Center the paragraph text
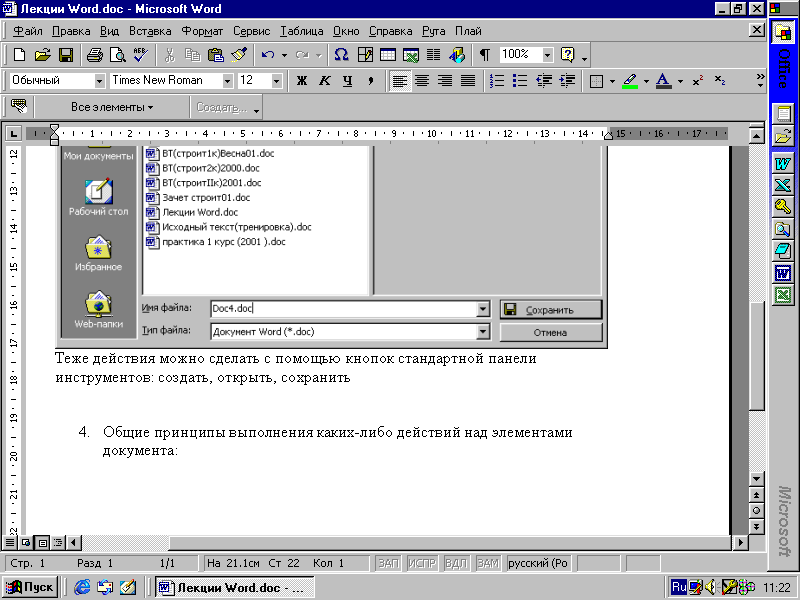Image resolution: width=800 pixels, height=600 pixels. coord(422,81)
